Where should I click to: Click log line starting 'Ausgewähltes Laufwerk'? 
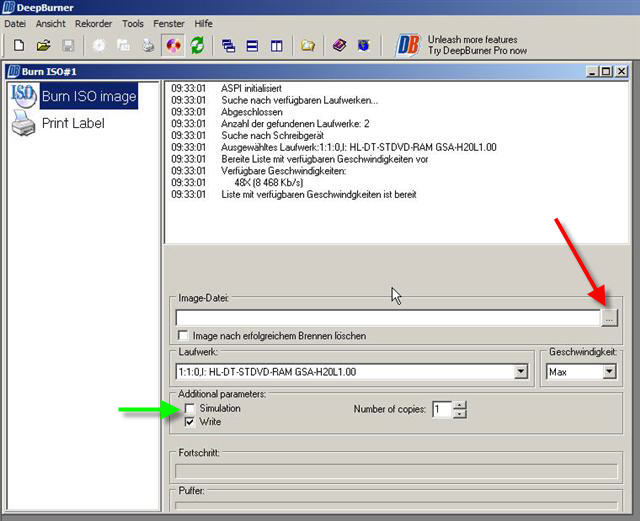pos(358,147)
